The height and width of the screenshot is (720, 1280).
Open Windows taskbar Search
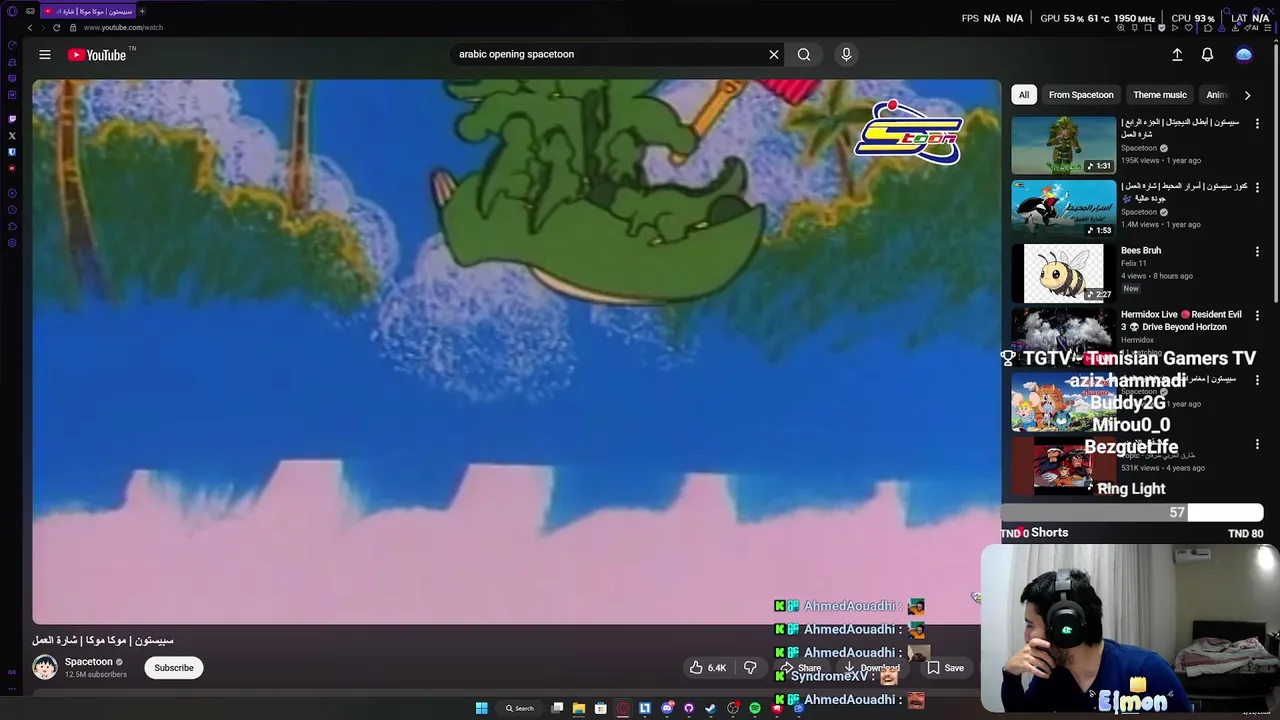[520, 708]
